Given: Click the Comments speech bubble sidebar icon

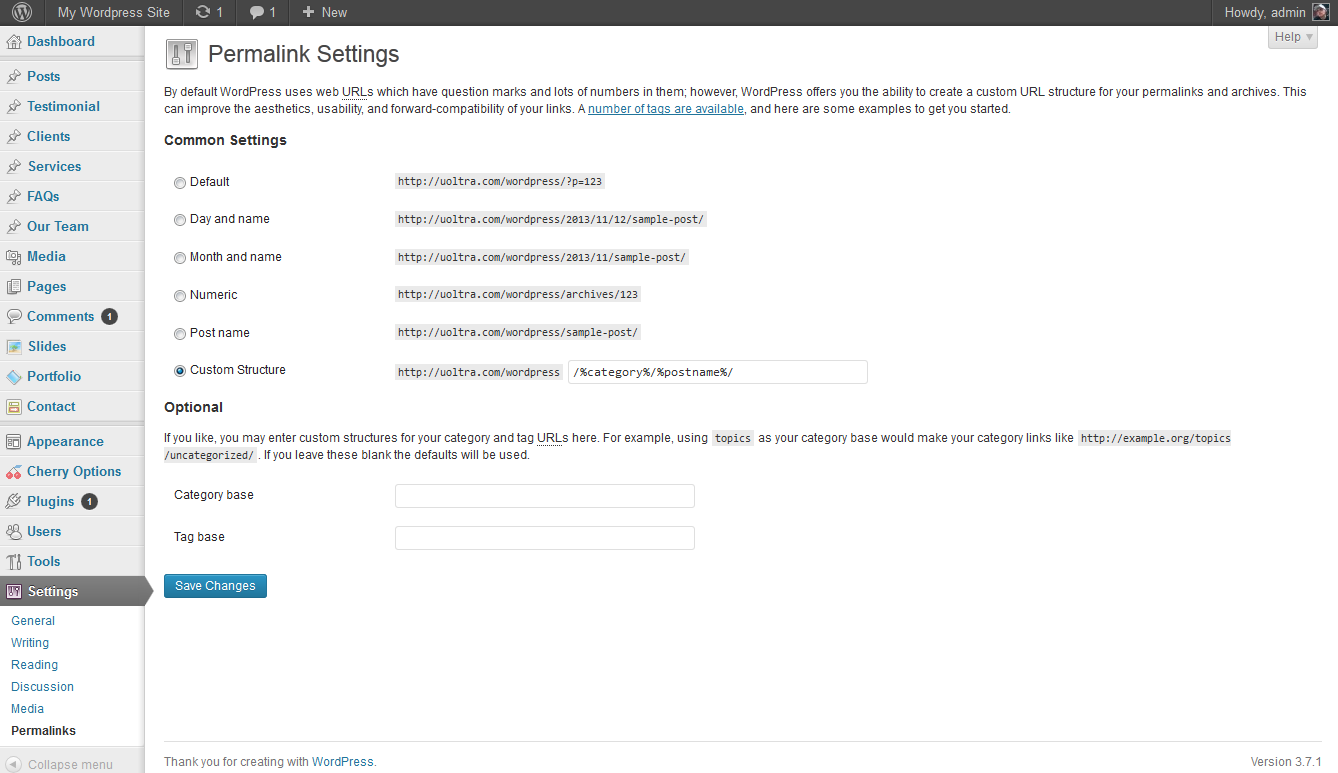Looking at the screenshot, I should [x=14, y=316].
